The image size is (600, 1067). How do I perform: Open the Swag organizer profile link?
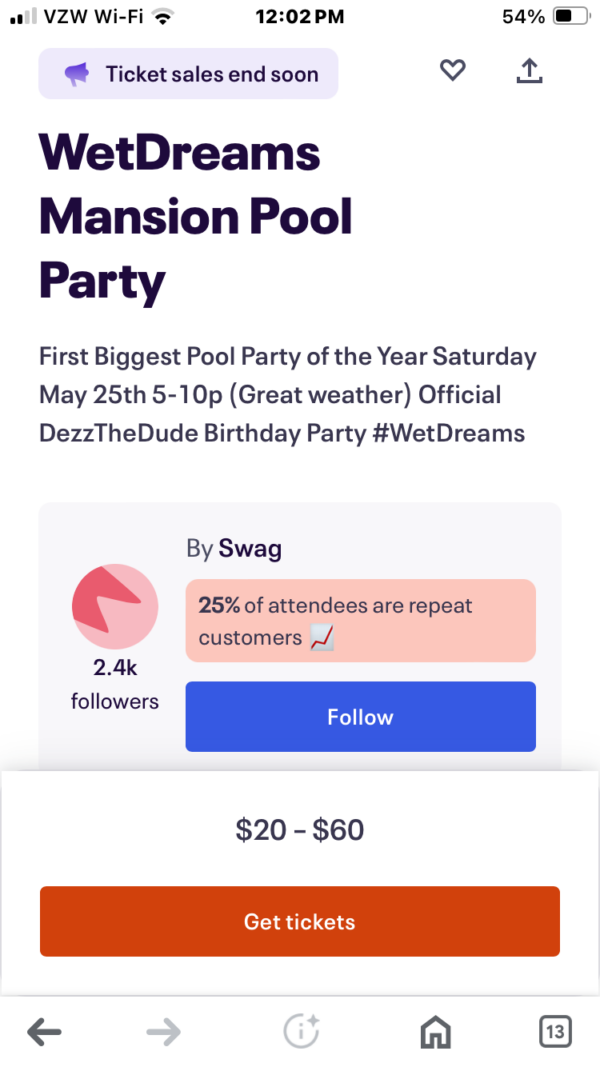[x=250, y=549]
